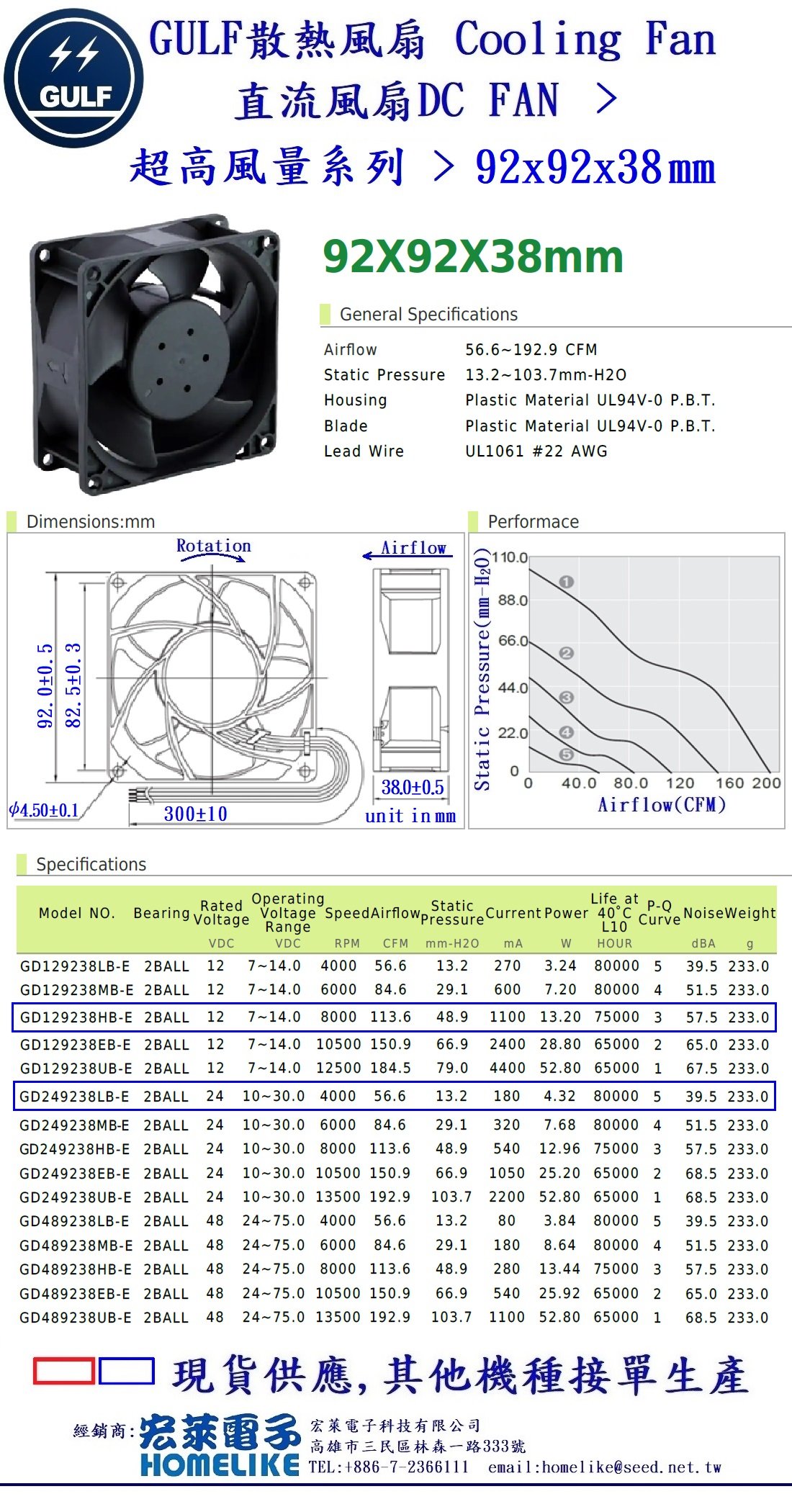
Task: Click the Model NO. column header
Action: pyautogui.click(x=77, y=913)
